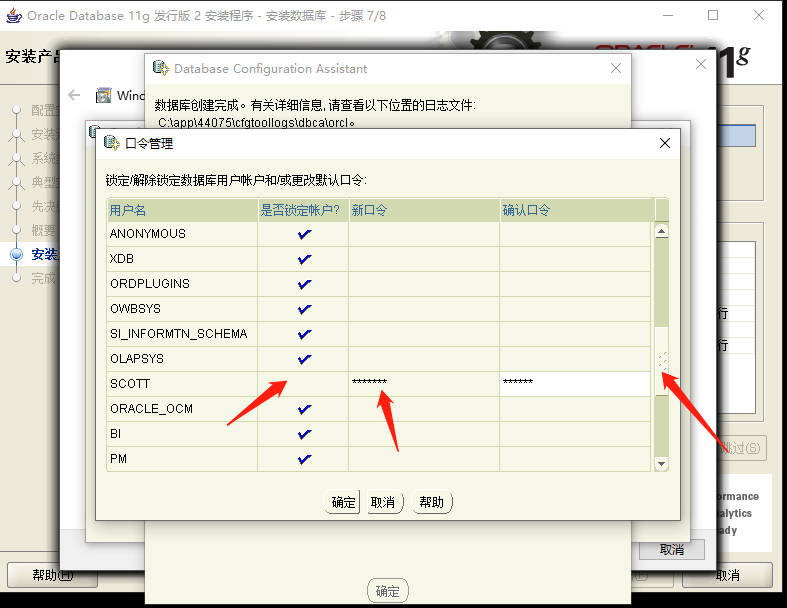Toggle lock checkmark for ORACLE_OCM account
787x608 pixels.
tap(304, 409)
